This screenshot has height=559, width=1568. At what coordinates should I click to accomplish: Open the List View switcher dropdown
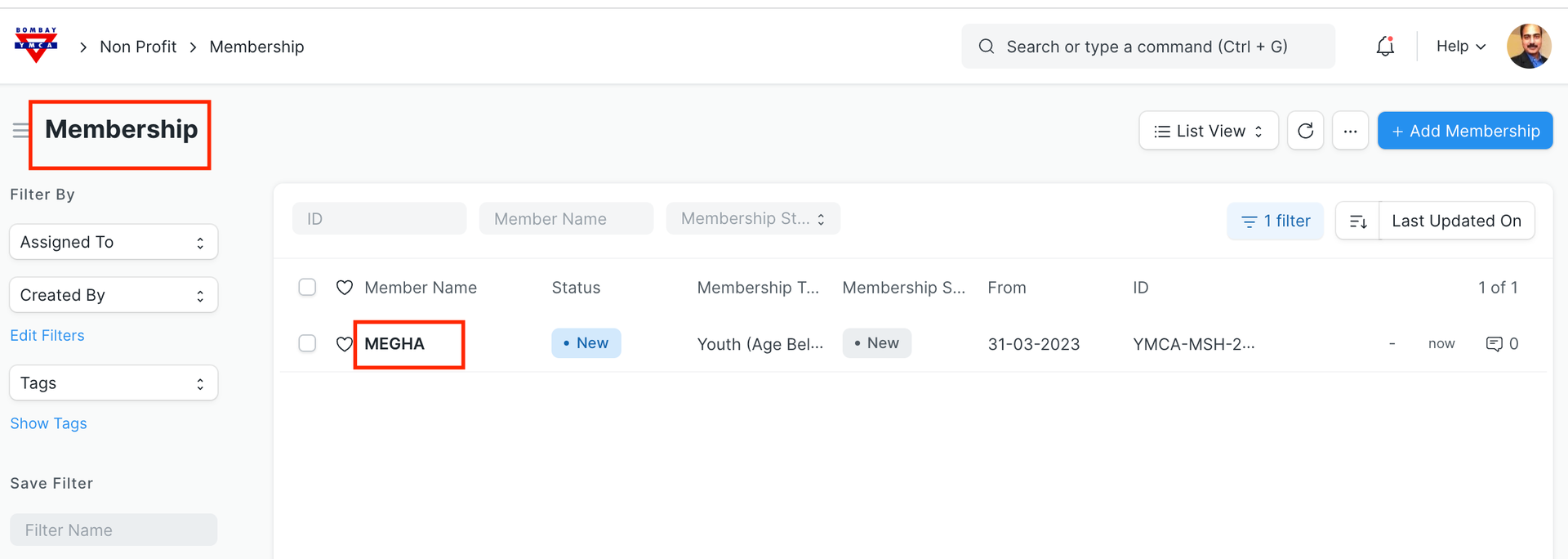1208,131
